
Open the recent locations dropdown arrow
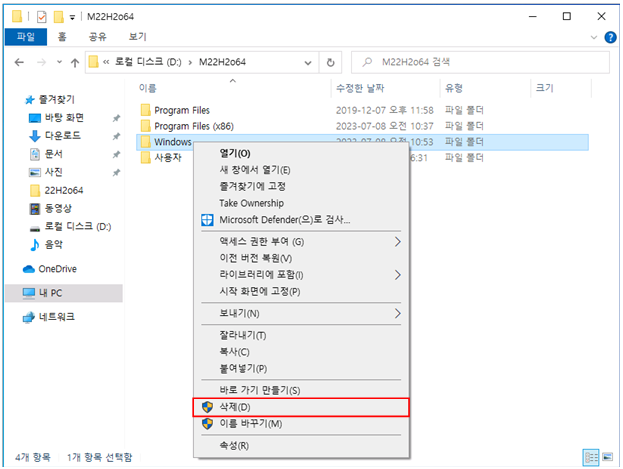coord(60,62)
